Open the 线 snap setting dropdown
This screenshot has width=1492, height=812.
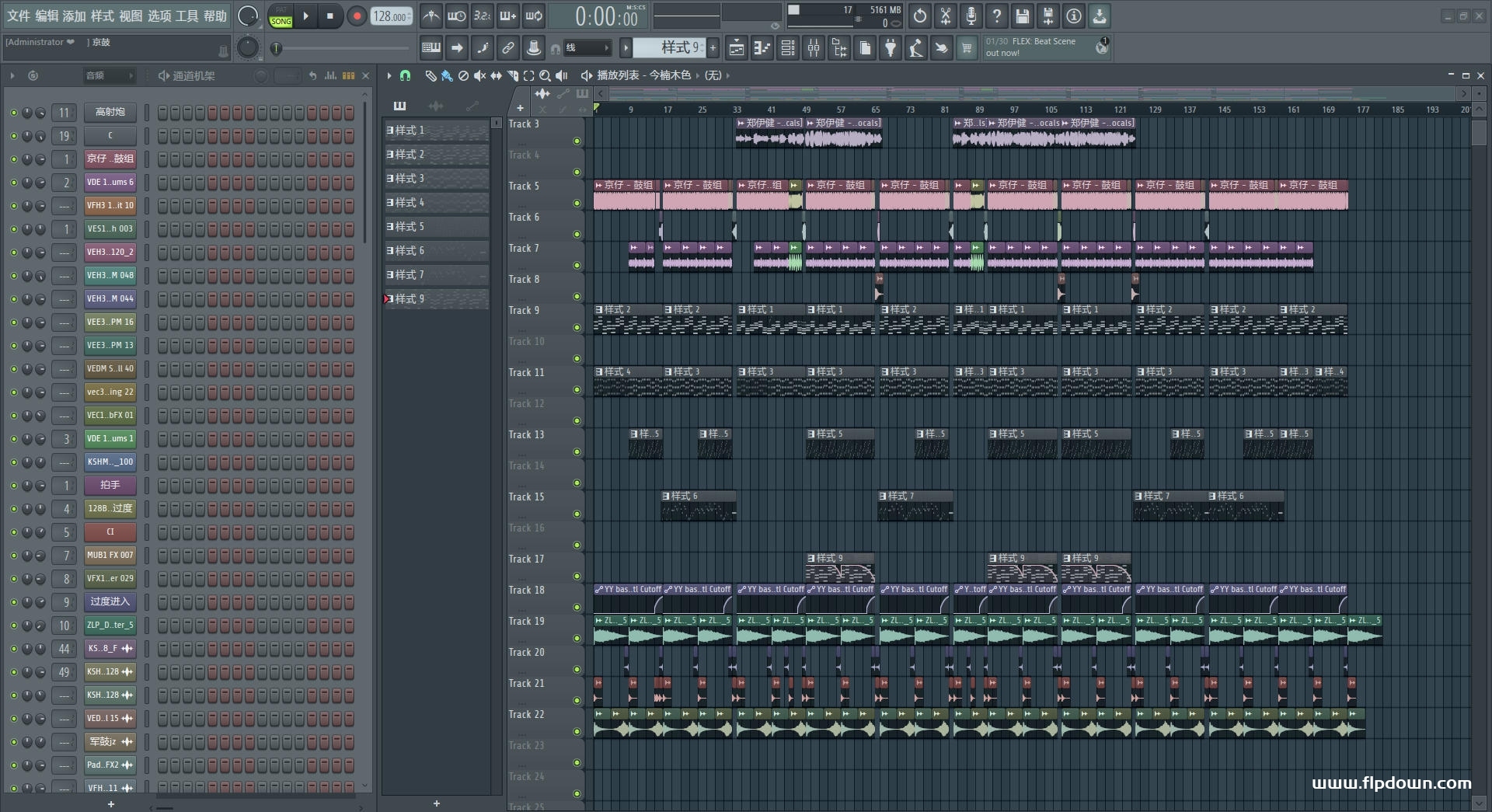[587, 48]
